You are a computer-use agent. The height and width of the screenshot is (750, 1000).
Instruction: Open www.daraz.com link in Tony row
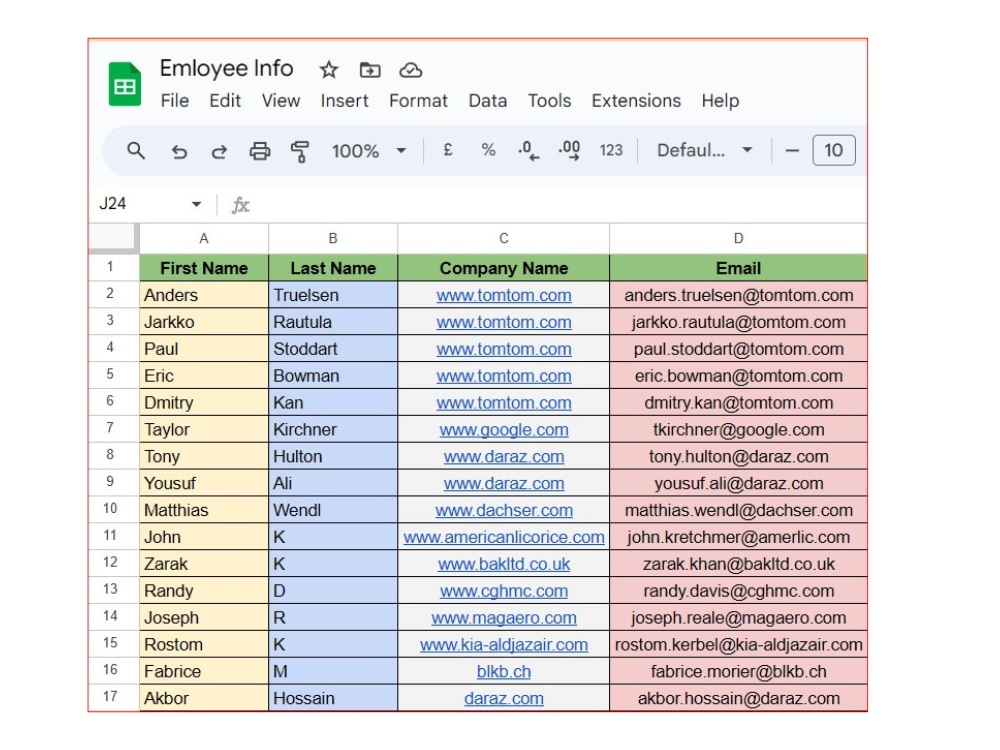point(504,457)
